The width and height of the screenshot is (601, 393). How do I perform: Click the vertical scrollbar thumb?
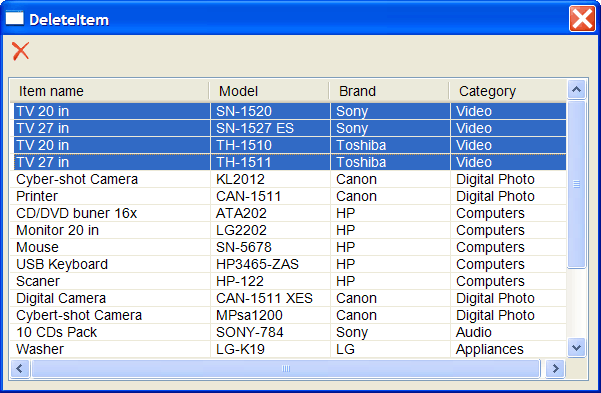576,184
